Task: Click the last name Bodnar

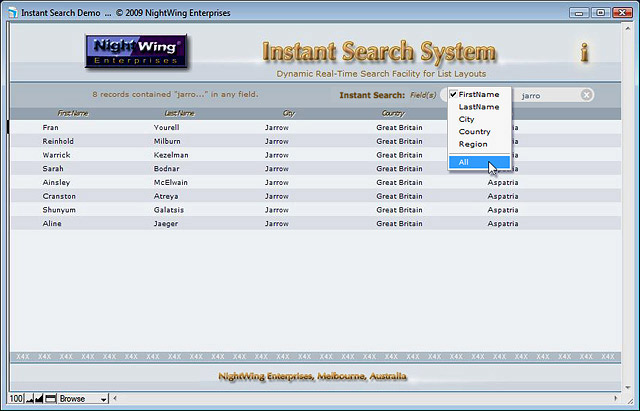Action: [167, 169]
